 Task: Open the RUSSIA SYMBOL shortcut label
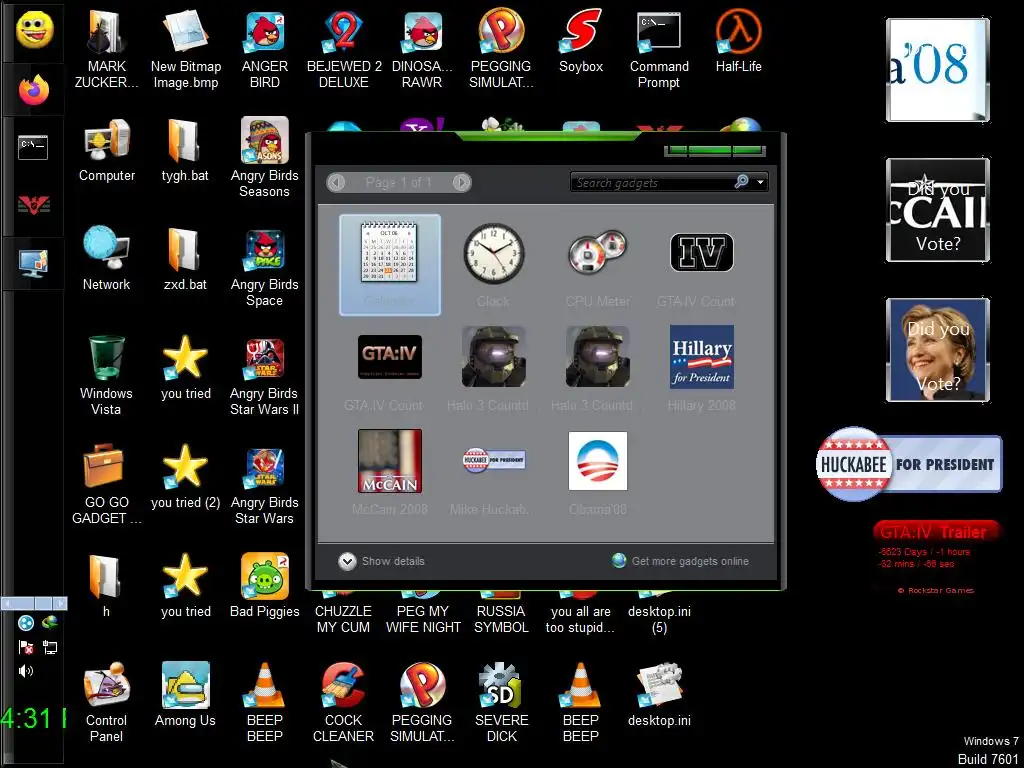[x=501, y=619]
